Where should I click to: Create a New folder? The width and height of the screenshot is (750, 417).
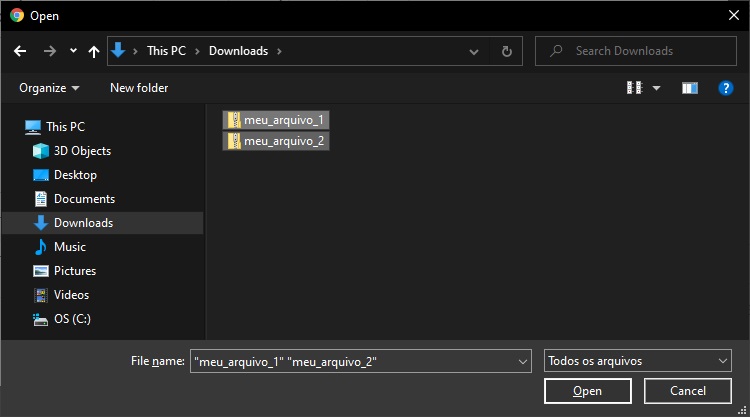139,88
